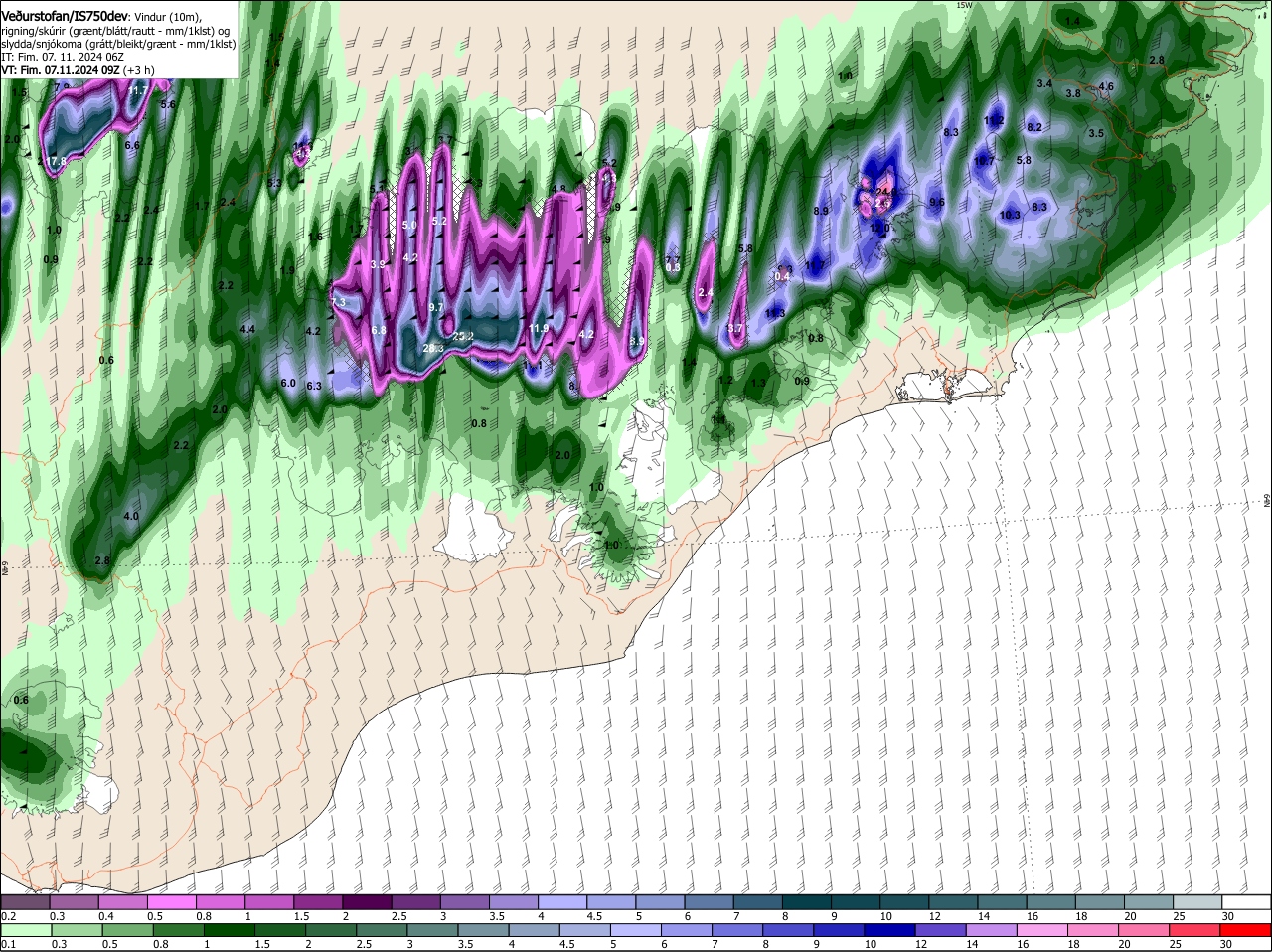Click the 11.2 precipitation value

[x=994, y=121]
